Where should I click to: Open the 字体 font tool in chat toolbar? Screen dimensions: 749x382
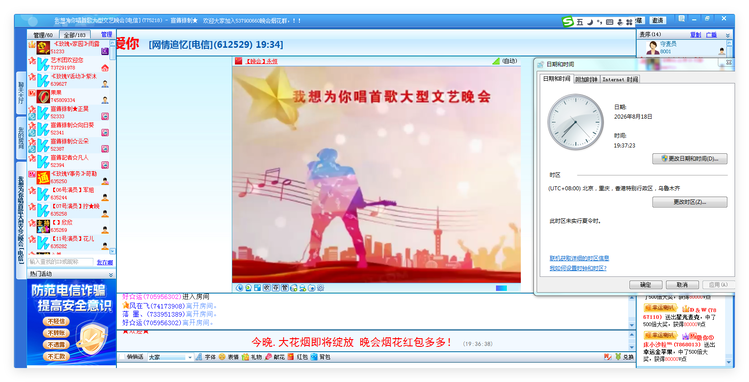(206, 357)
